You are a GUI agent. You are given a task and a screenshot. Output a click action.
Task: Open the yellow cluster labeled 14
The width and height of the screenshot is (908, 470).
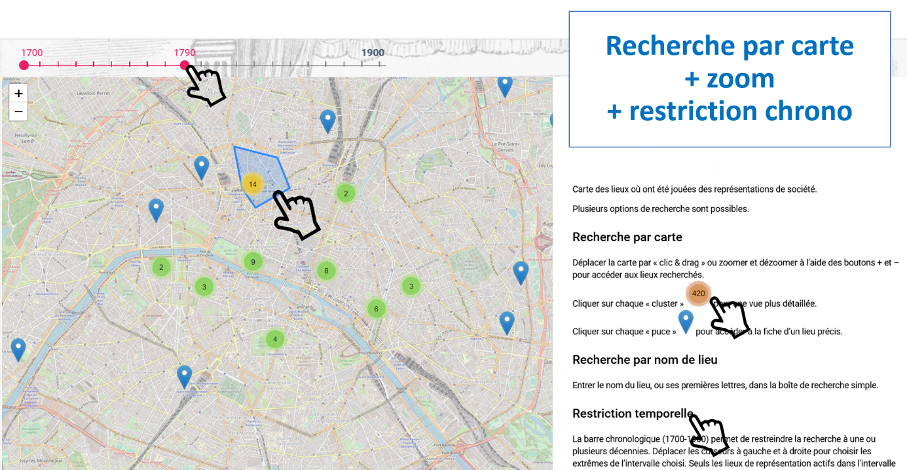point(252,184)
